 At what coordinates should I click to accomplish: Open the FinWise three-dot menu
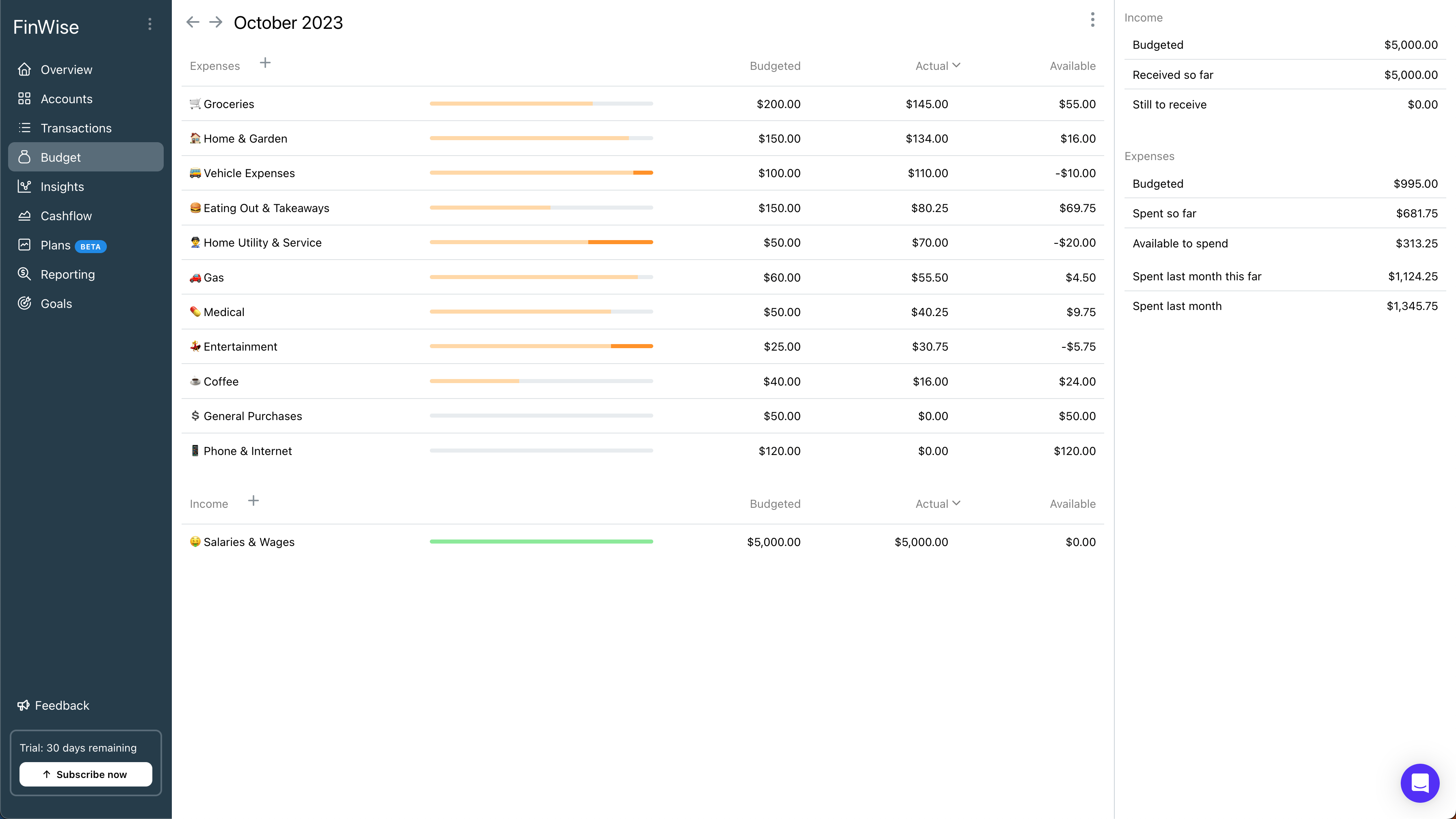click(149, 24)
